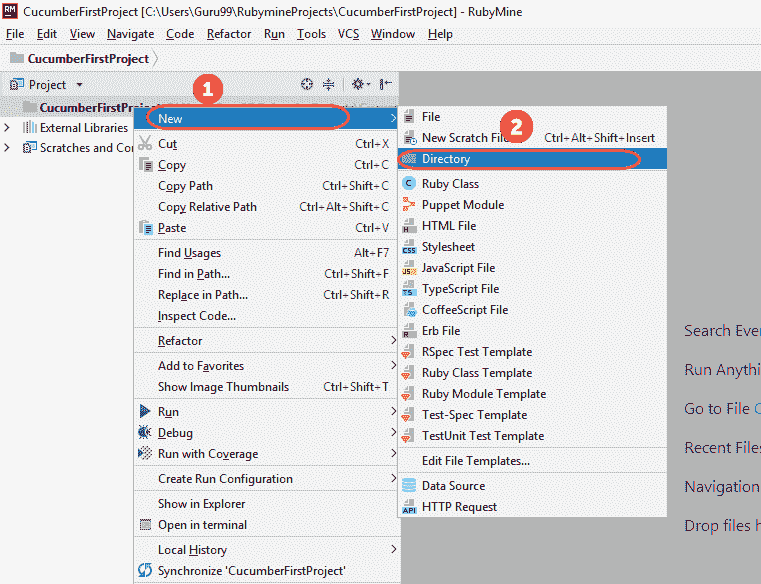Select External Libraries in project tree
761x584 pixels.
tap(83, 128)
